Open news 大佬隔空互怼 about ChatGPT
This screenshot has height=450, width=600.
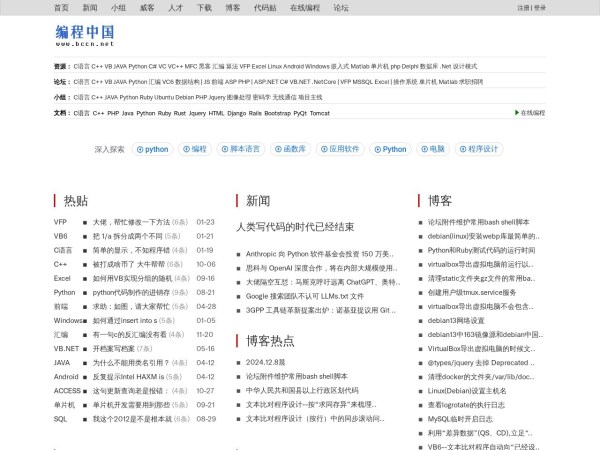tap(323, 282)
